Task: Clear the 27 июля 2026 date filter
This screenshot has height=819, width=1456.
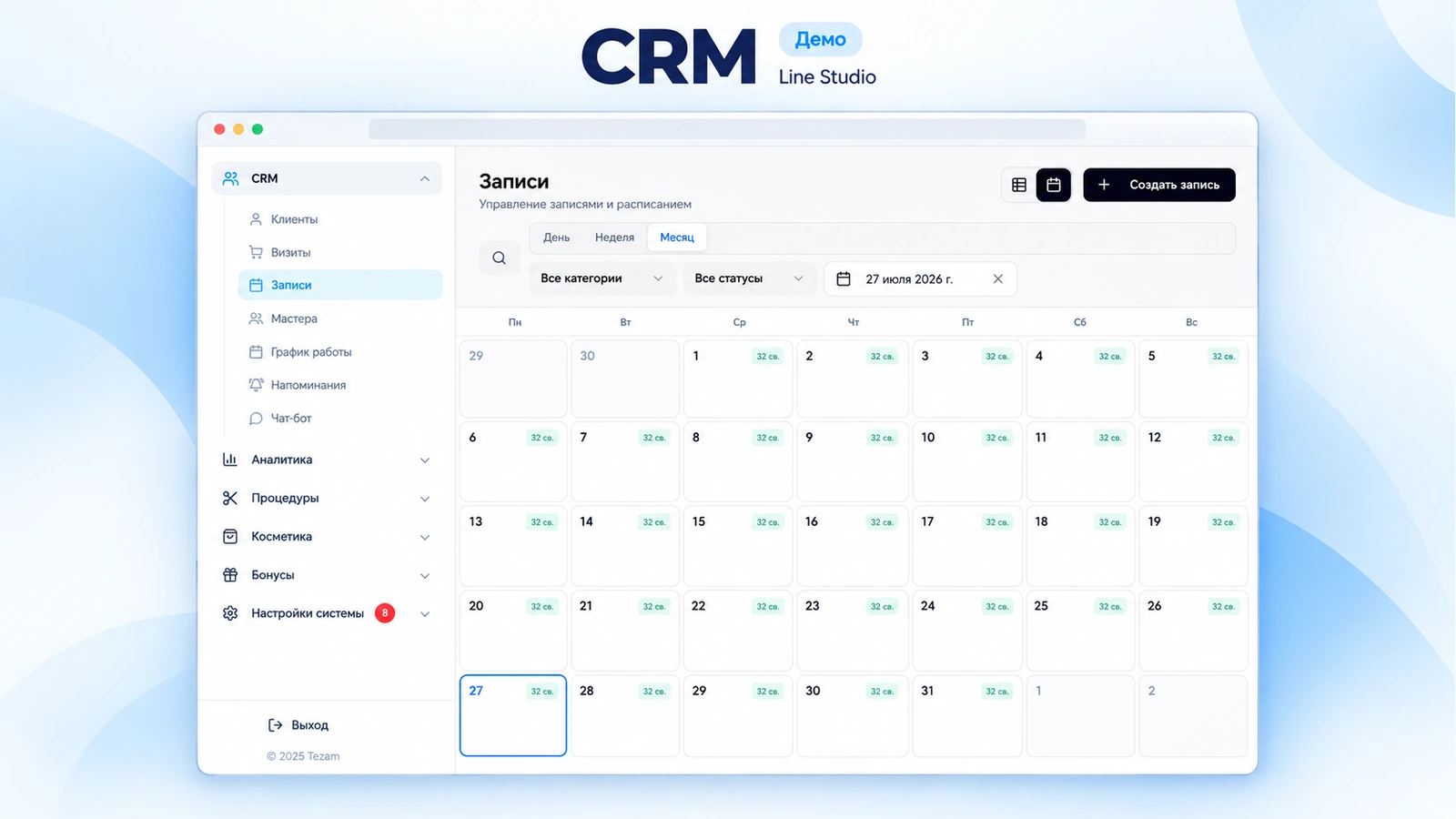Action: click(x=998, y=278)
